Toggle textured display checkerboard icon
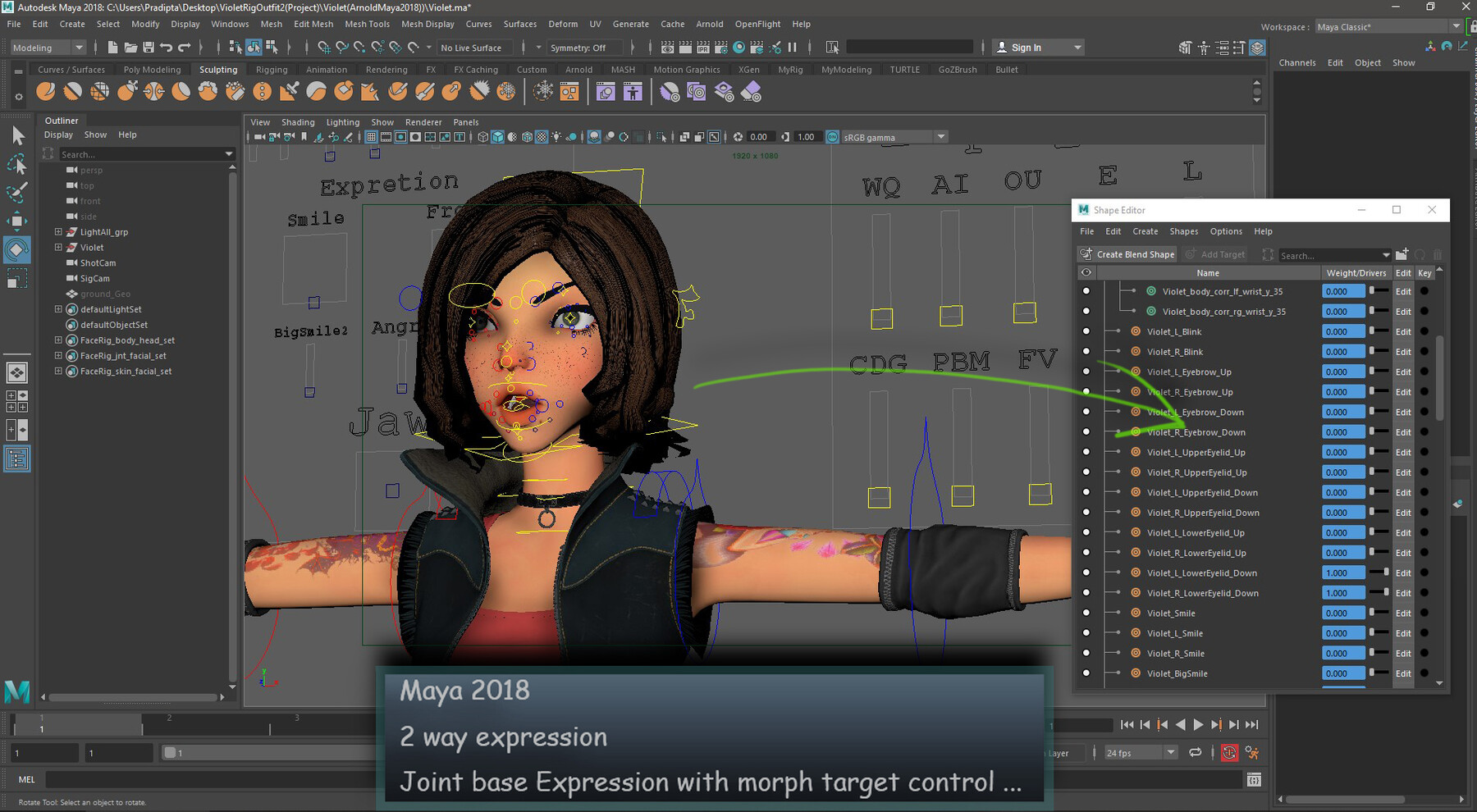Viewport: 1477px width, 812px height. (x=542, y=137)
